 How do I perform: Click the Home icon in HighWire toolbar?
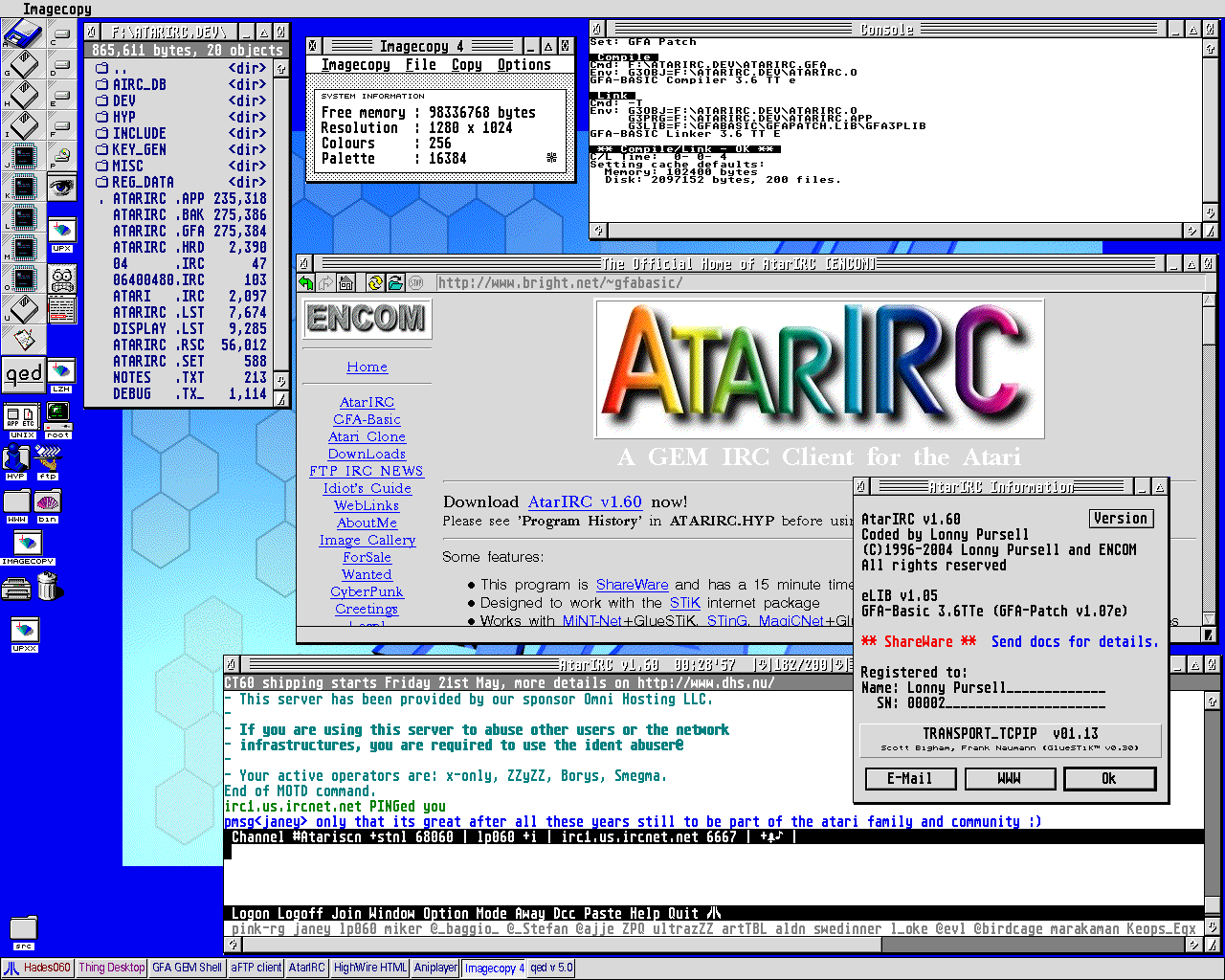[x=346, y=282]
